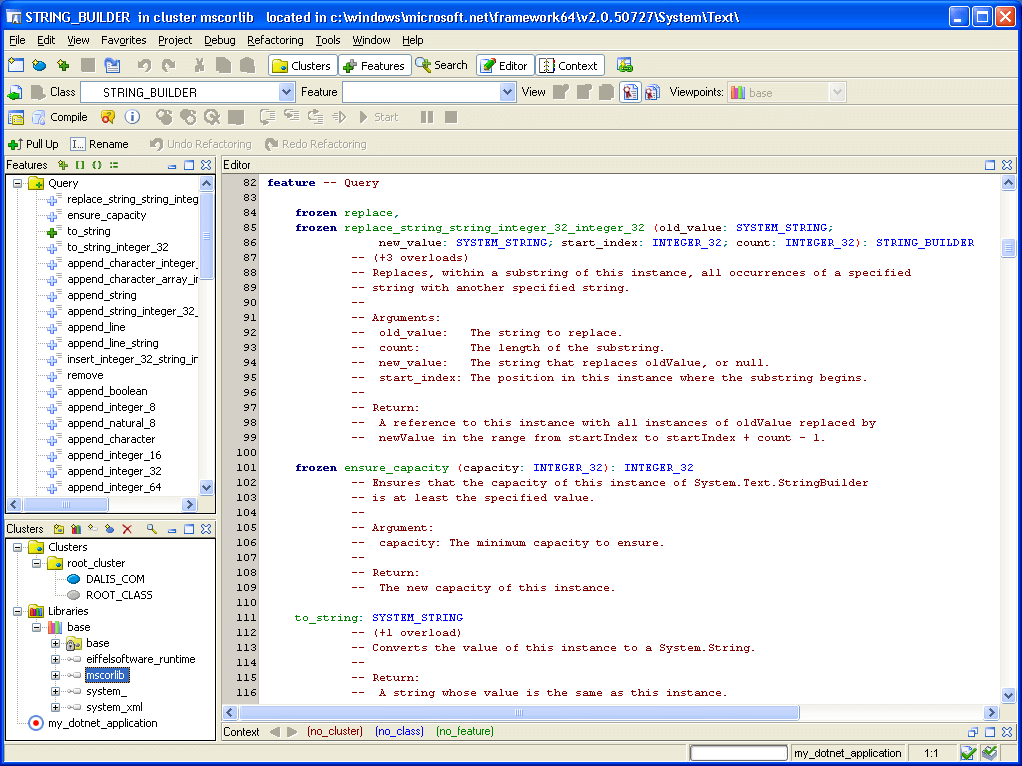The image size is (1022, 766).
Task: Click the editor horizontal scrollbar thumb
Action: [520, 713]
